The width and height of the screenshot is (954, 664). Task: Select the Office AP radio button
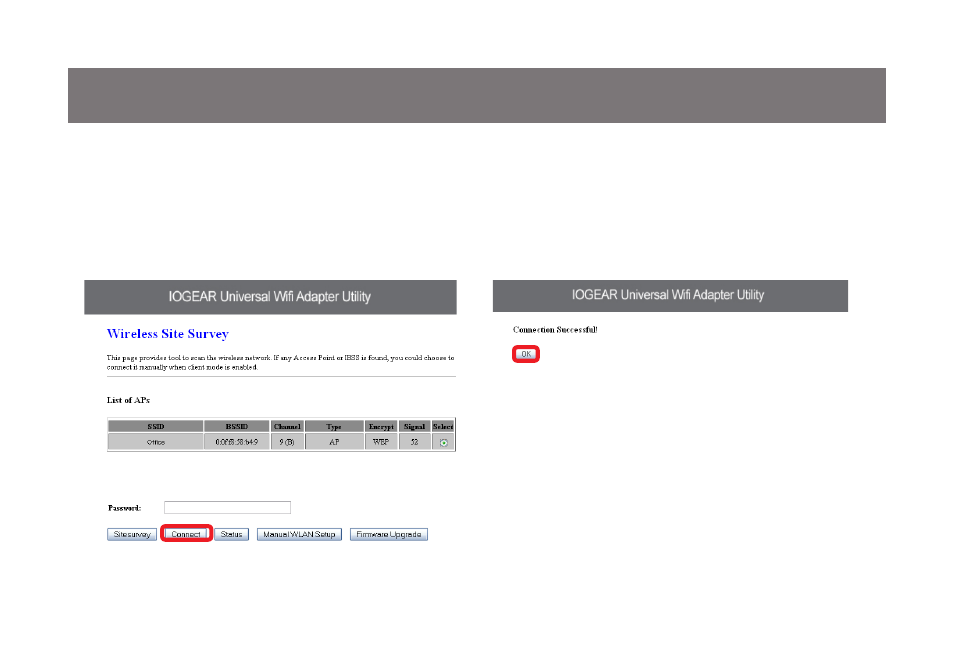tap(444, 442)
